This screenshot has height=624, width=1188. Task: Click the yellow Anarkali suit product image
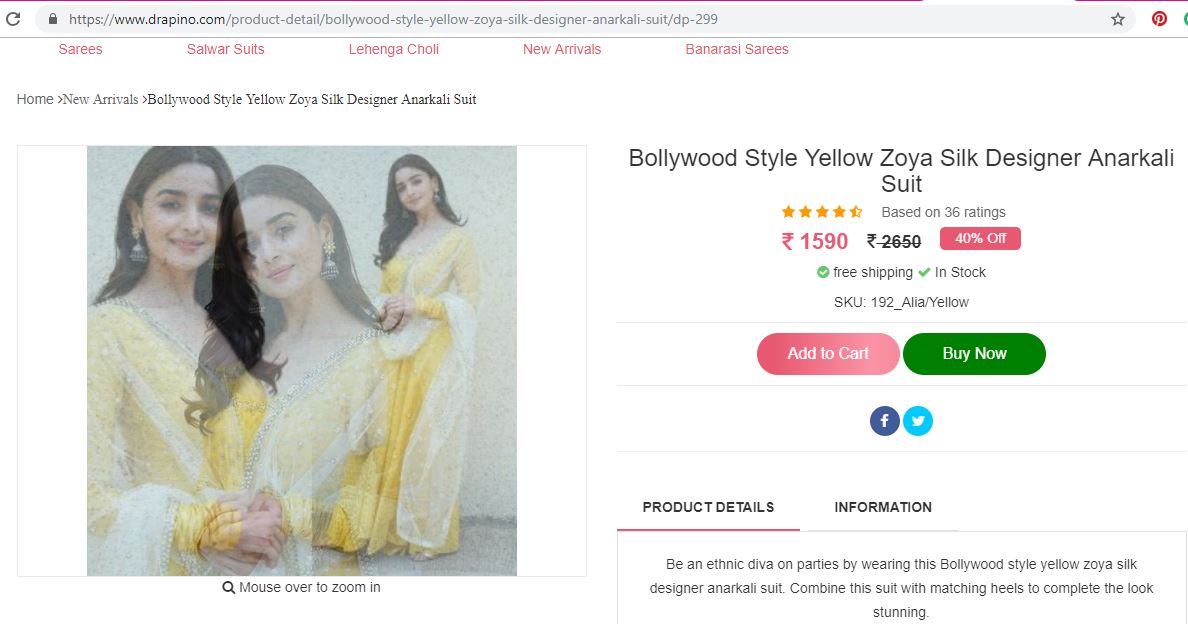coord(302,361)
